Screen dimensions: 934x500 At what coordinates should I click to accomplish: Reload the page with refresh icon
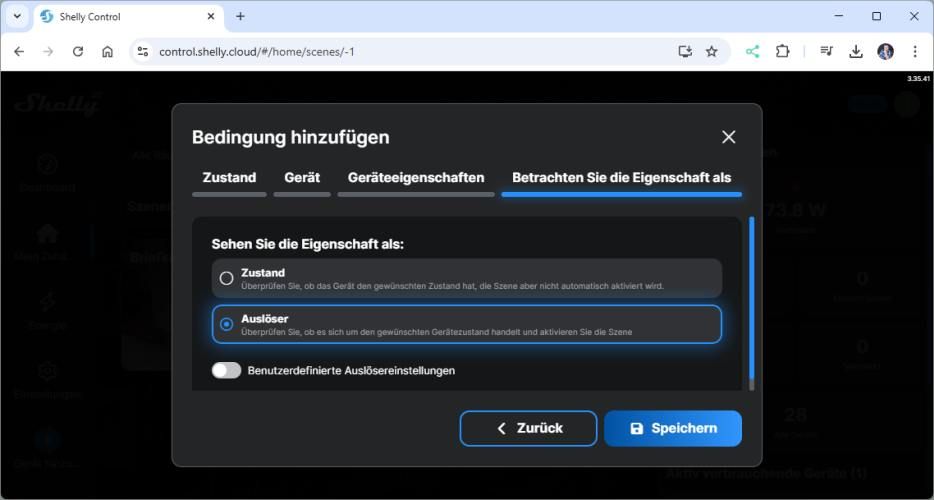[78, 51]
